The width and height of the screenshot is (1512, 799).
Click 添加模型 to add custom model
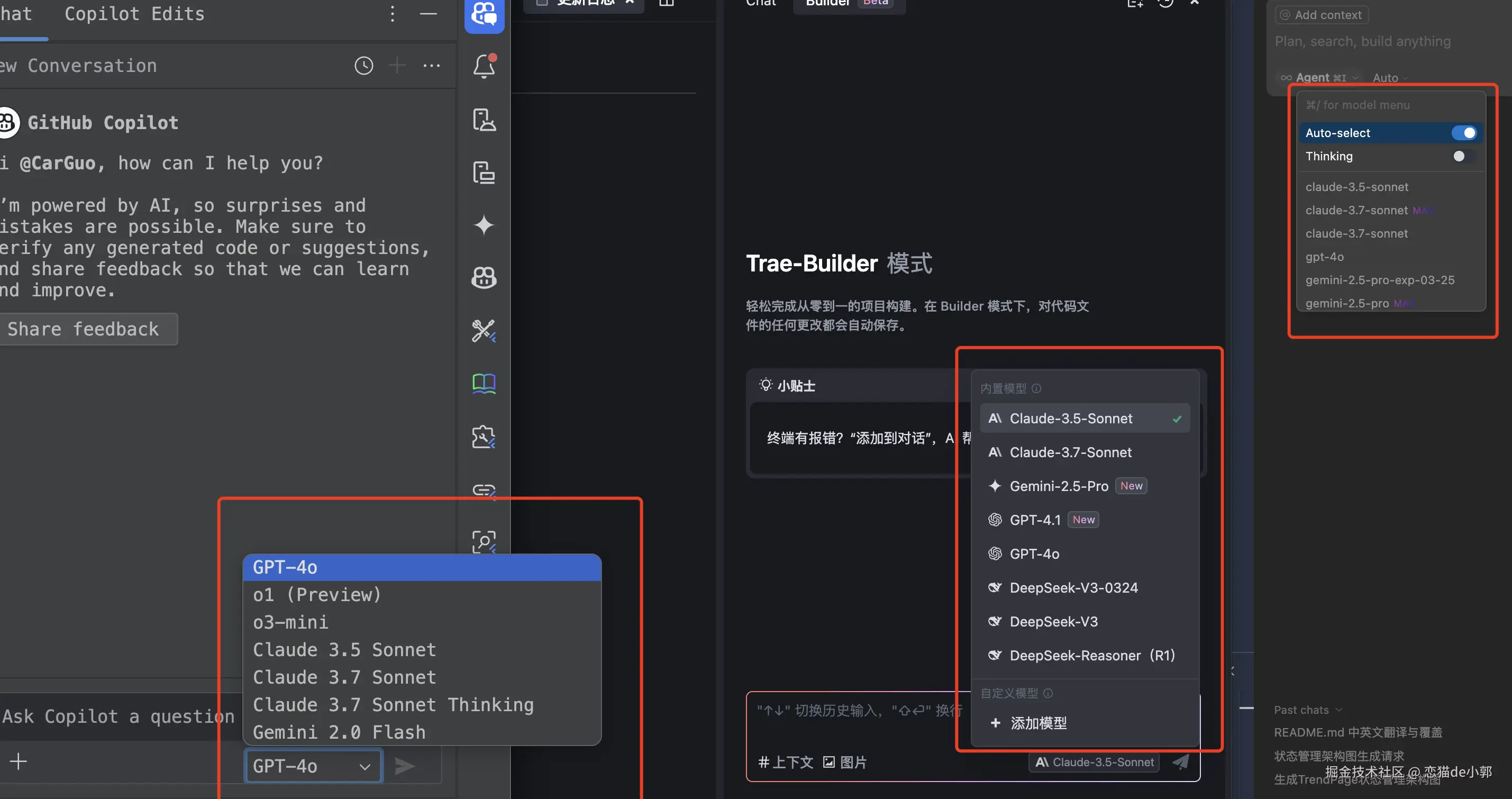coord(1038,723)
